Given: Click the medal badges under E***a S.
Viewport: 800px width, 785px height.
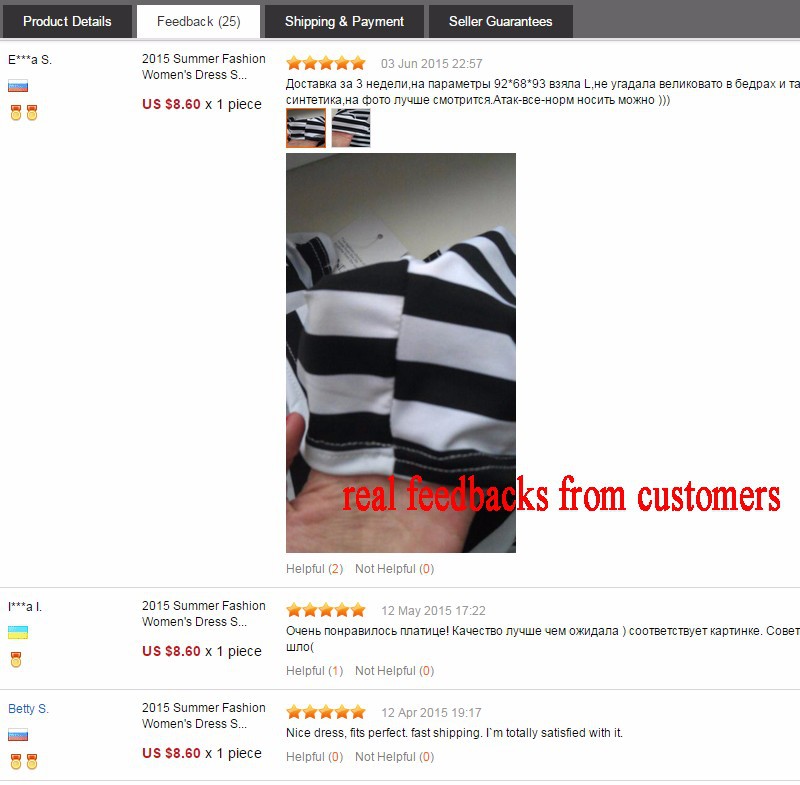Looking at the screenshot, I should 24,113.
